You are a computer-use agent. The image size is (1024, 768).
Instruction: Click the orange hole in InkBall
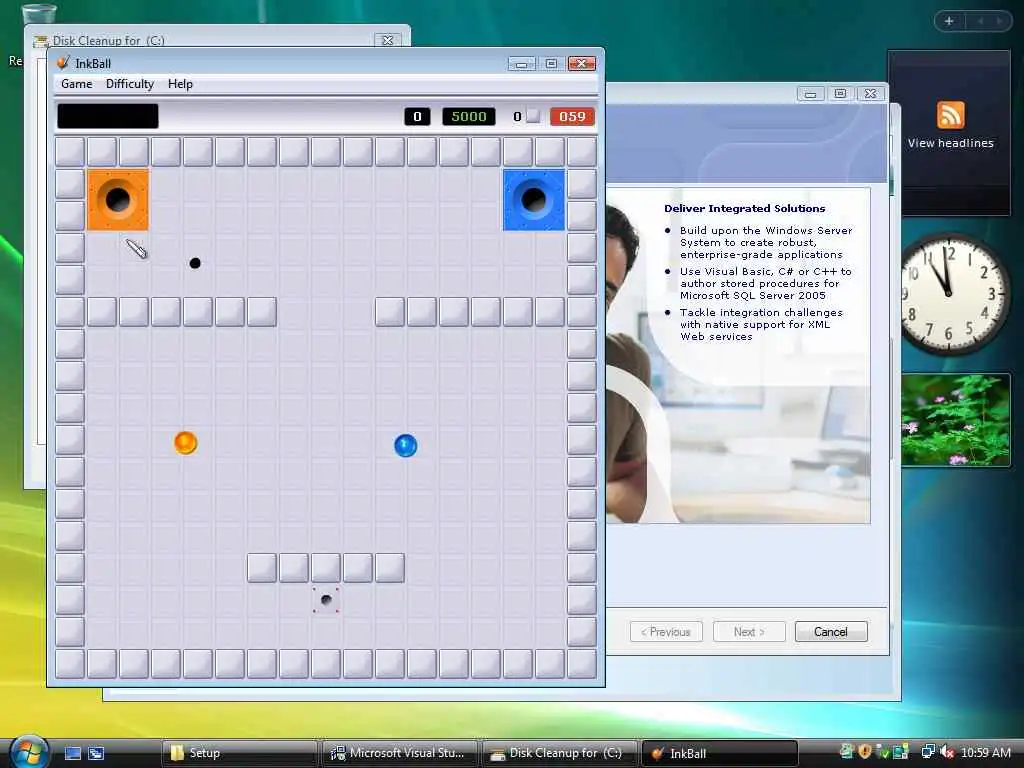coord(118,200)
